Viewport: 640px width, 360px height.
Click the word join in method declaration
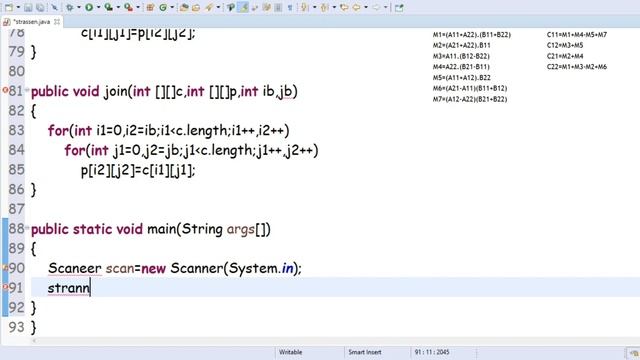pyautogui.click(x=116, y=91)
